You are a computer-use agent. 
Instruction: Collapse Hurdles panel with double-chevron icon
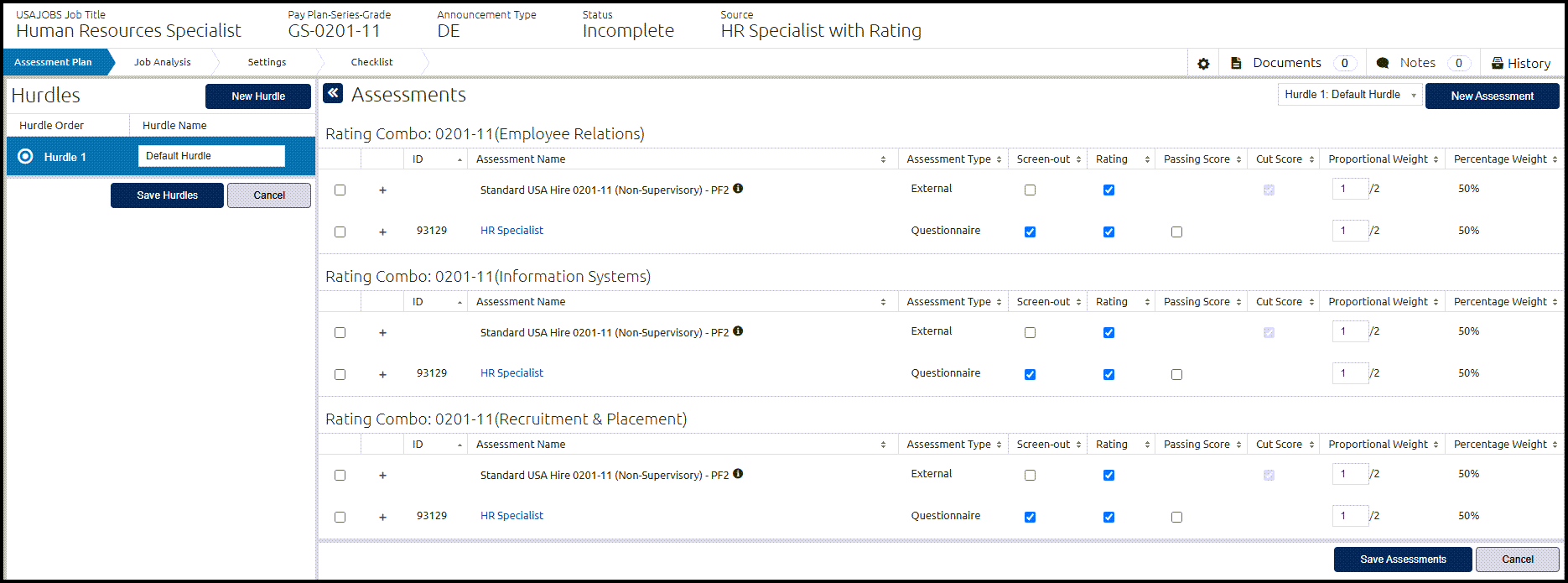pyautogui.click(x=333, y=93)
